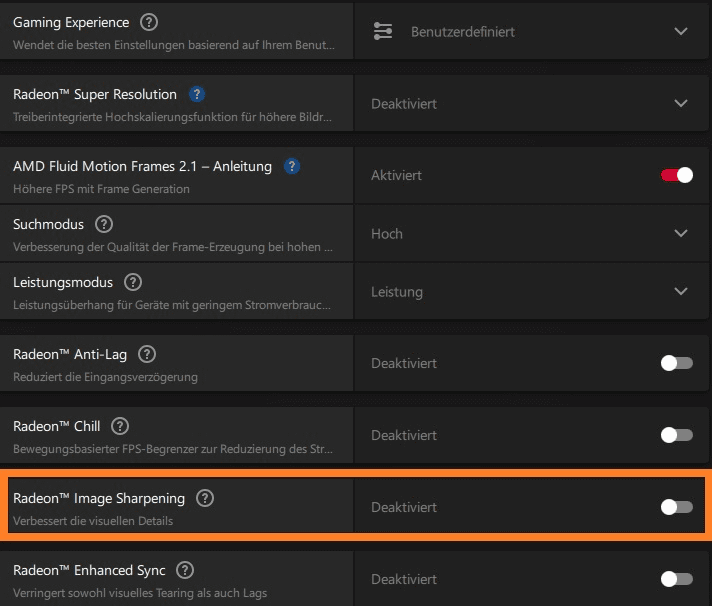Viewport: 712px width, 606px height.
Task: Click help icon beside AMD Fluid Motion Frames
Action: pos(292,166)
